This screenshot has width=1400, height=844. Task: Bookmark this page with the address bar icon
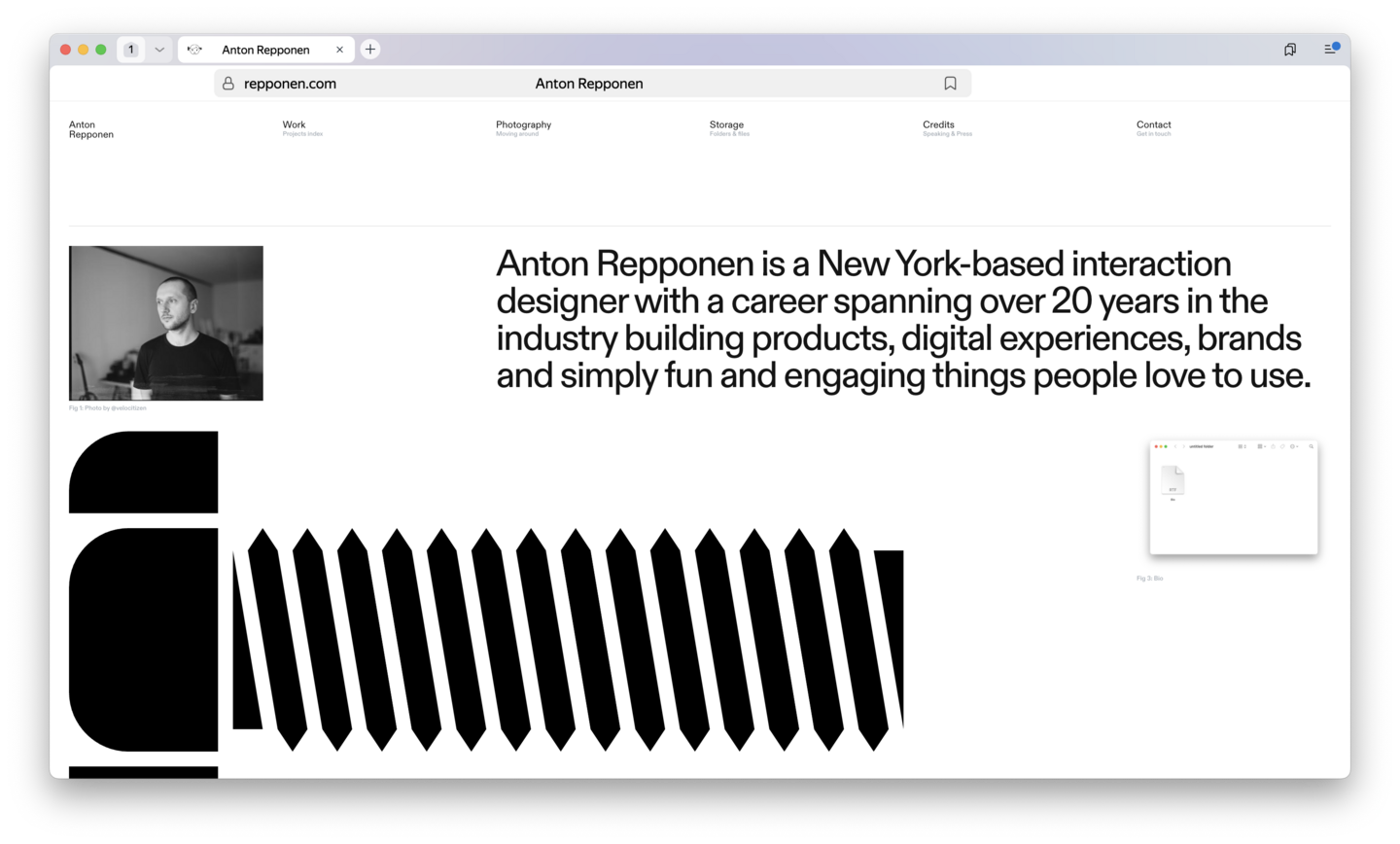(x=951, y=84)
